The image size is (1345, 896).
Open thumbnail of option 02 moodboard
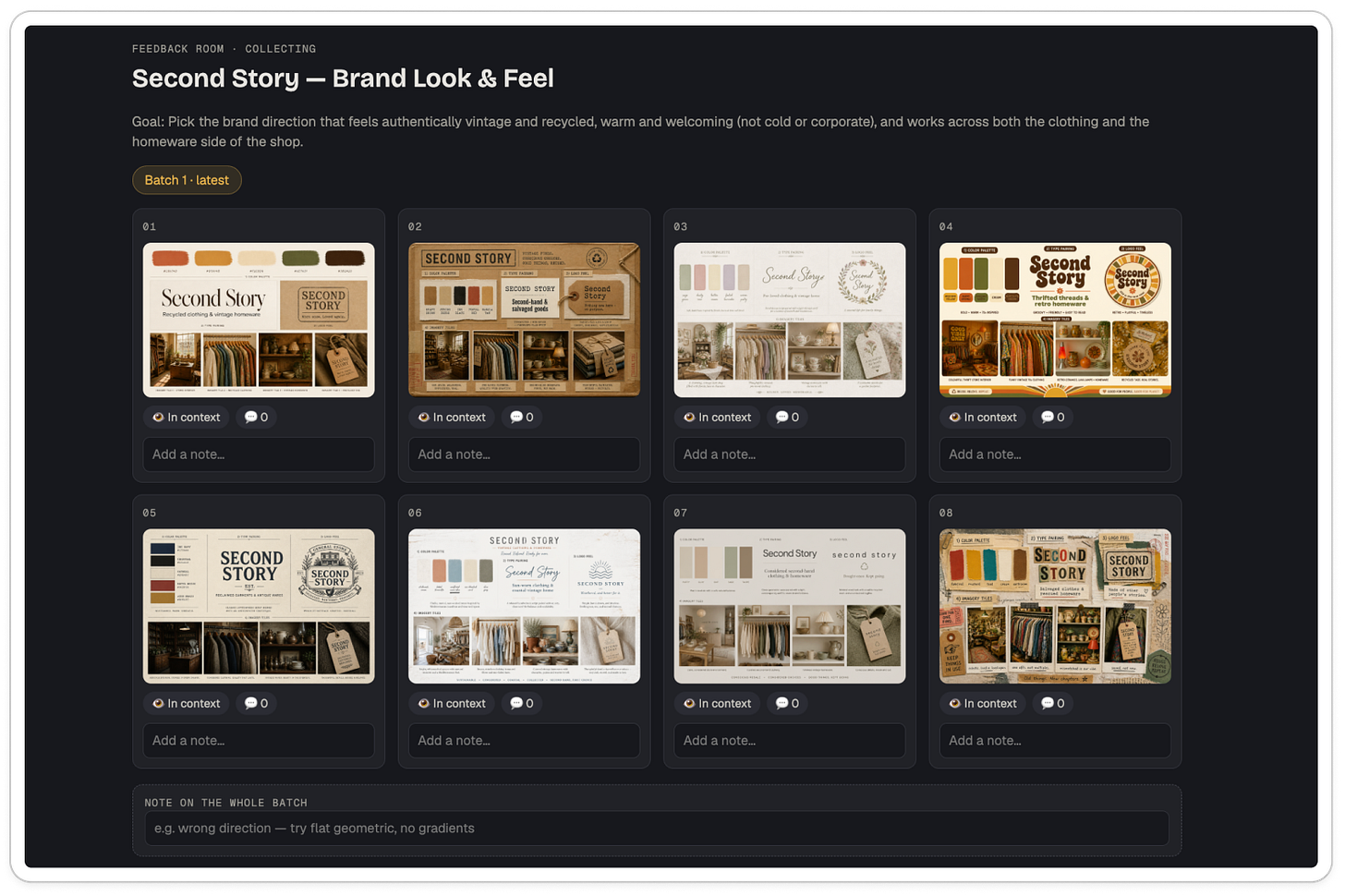(524, 320)
